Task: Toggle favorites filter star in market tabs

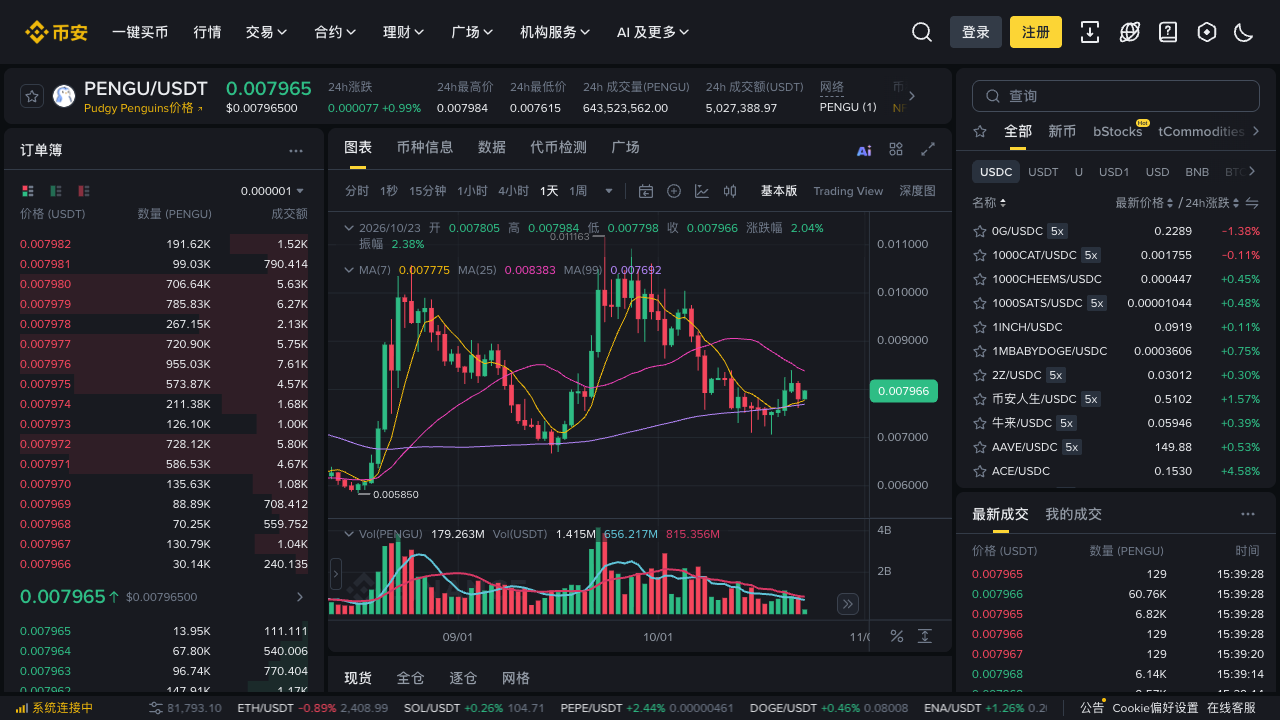Action: (980, 131)
